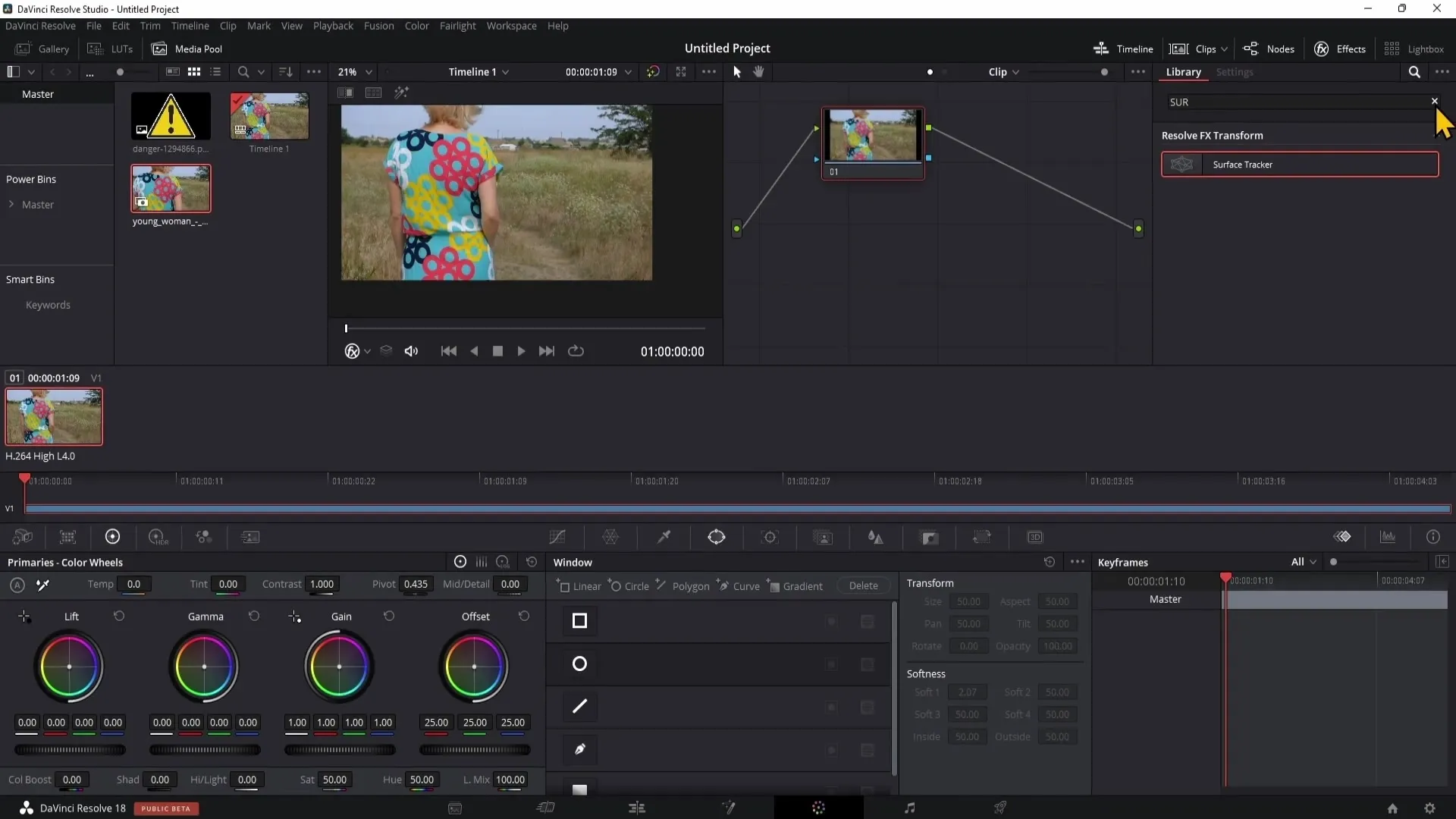The height and width of the screenshot is (819, 1456).
Task: Click the Curves tool icon in toolbar
Action: click(557, 538)
